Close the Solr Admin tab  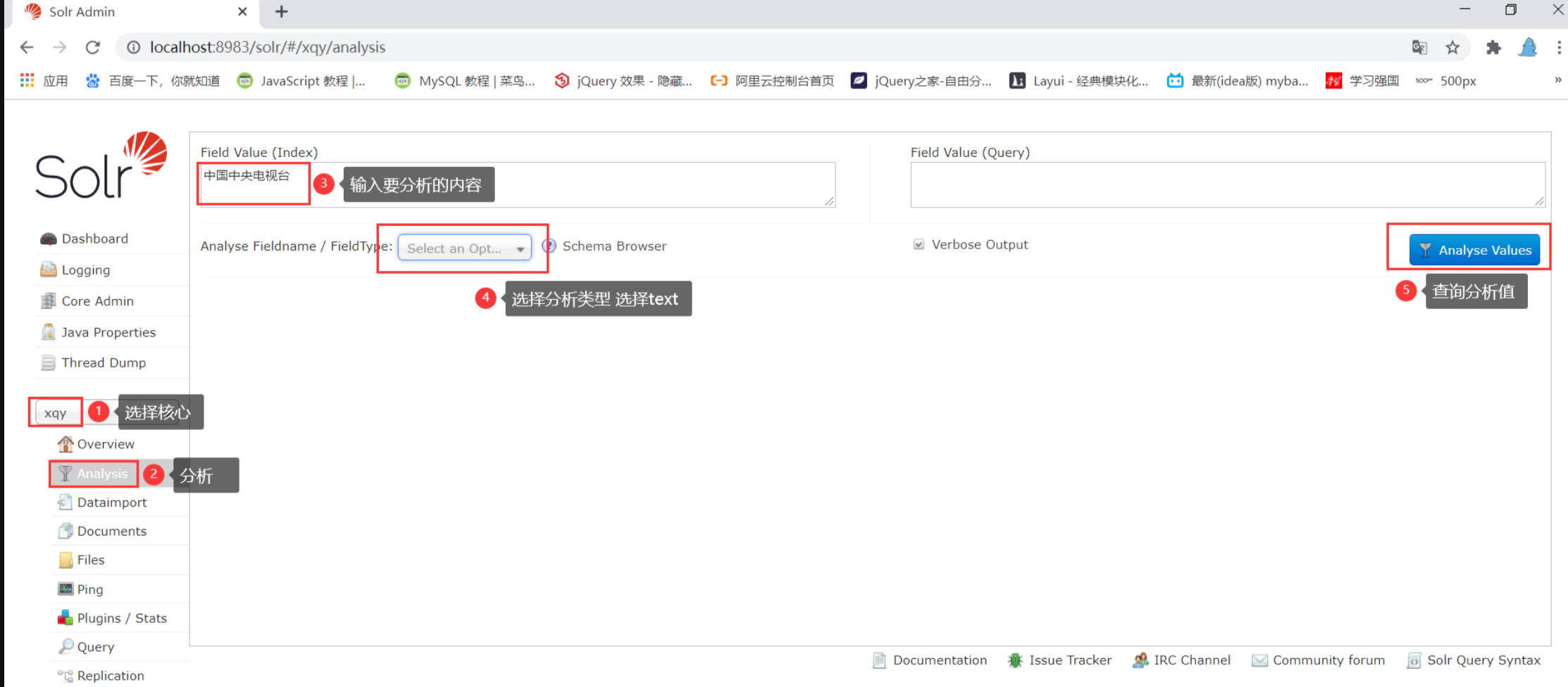(242, 11)
